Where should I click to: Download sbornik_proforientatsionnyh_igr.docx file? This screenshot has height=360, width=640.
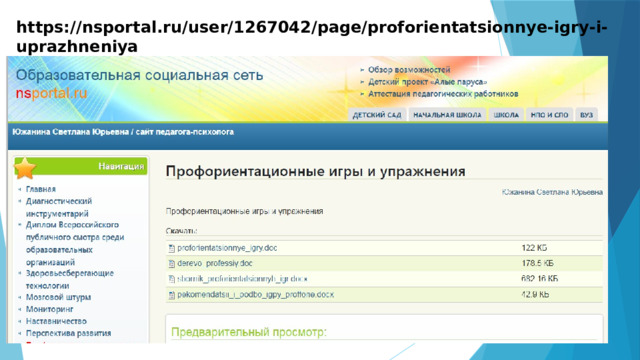242,279
